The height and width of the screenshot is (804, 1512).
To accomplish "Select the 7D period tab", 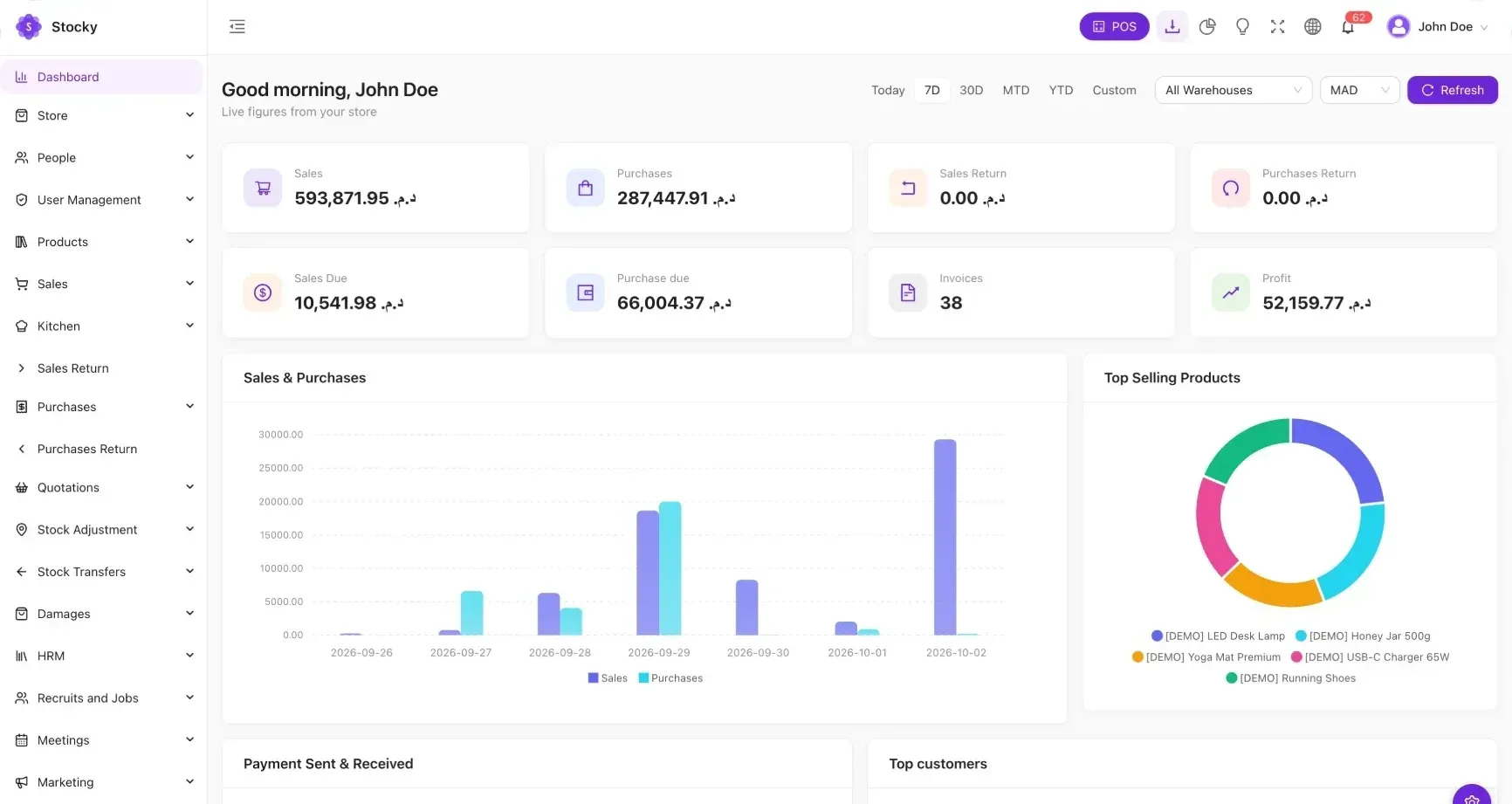I will coord(932,90).
